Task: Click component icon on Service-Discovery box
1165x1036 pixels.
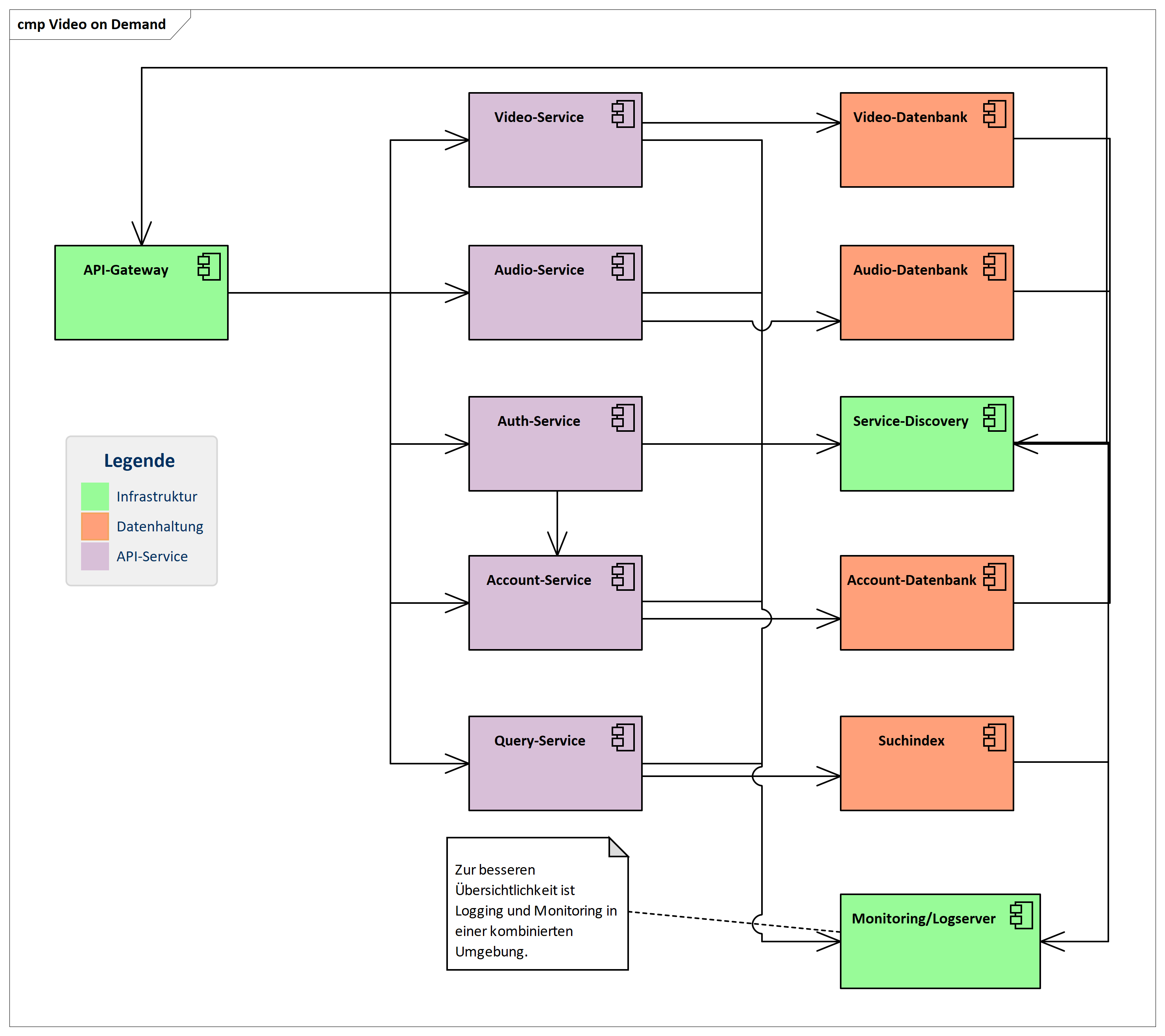Action: click(995, 418)
